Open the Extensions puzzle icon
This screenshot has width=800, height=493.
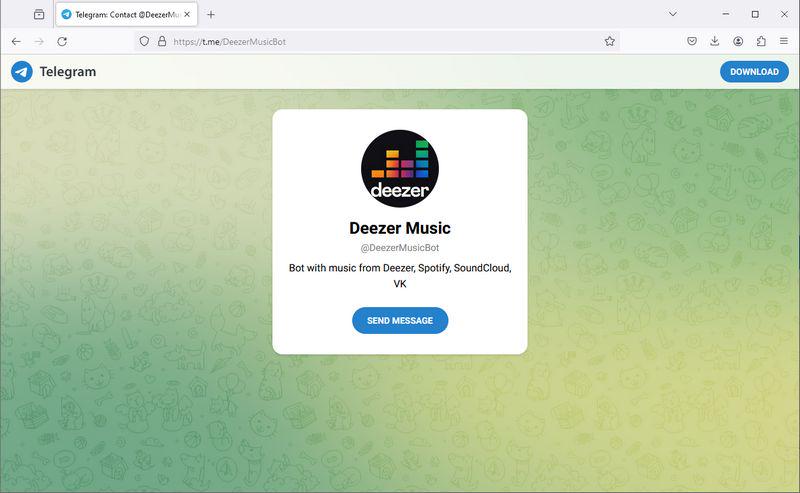(x=761, y=41)
